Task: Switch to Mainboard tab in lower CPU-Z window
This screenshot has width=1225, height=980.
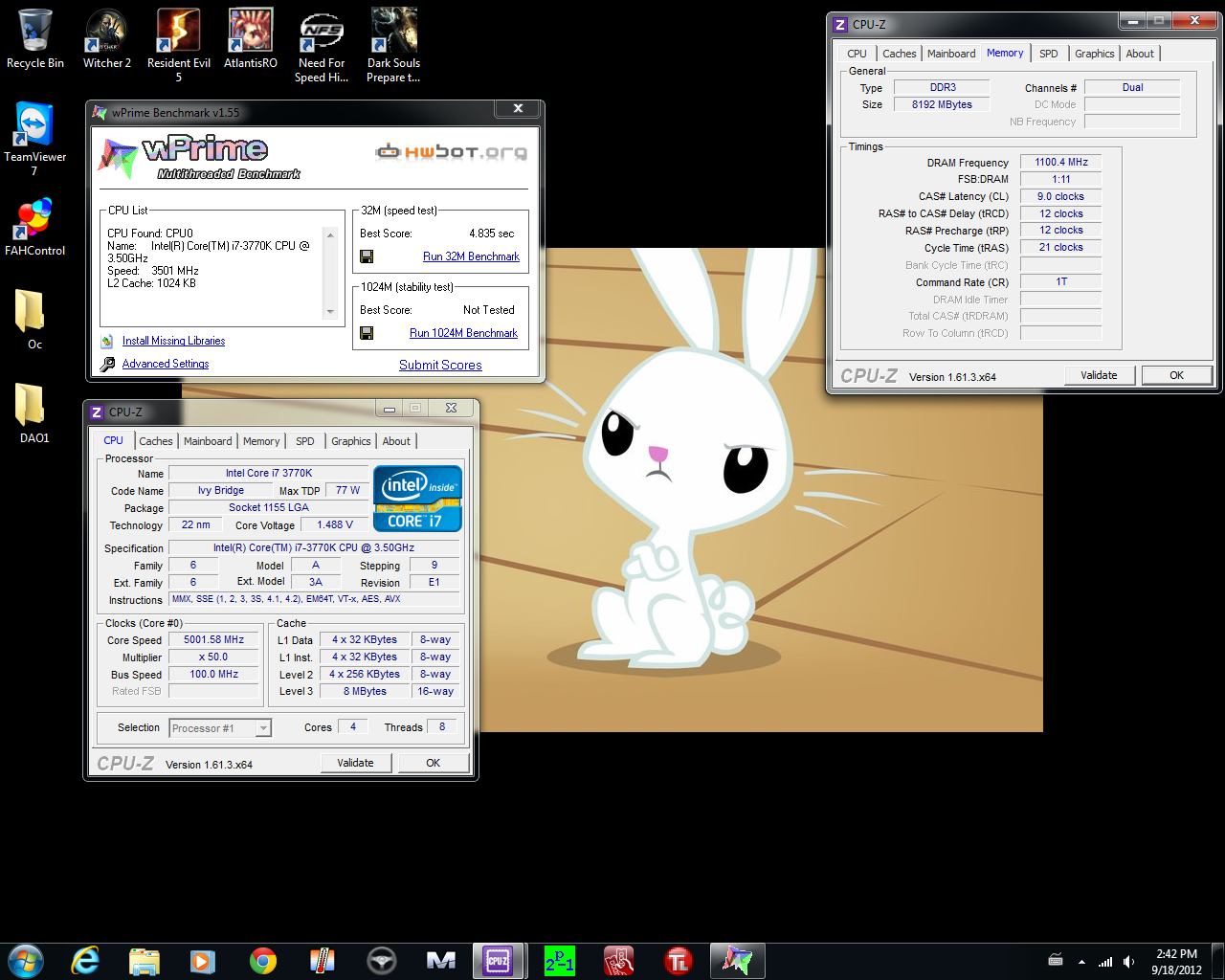Action: (x=208, y=441)
